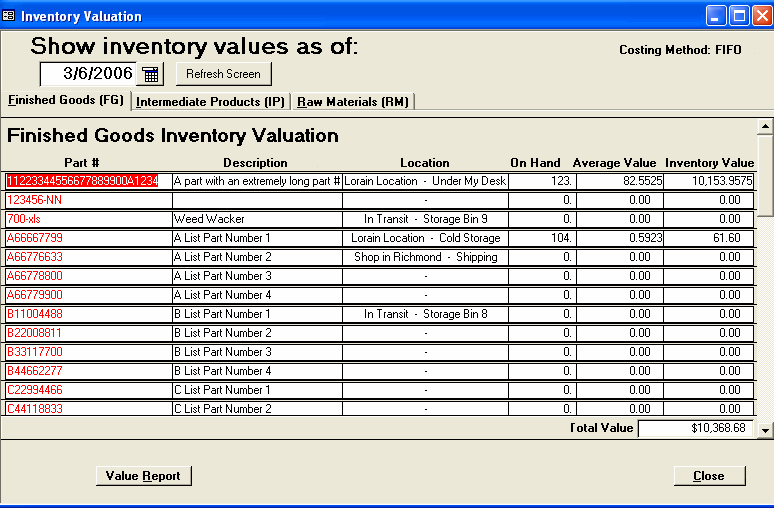
Task: Minimize the Inventory Valuation window
Action: click(x=716, y=16)
